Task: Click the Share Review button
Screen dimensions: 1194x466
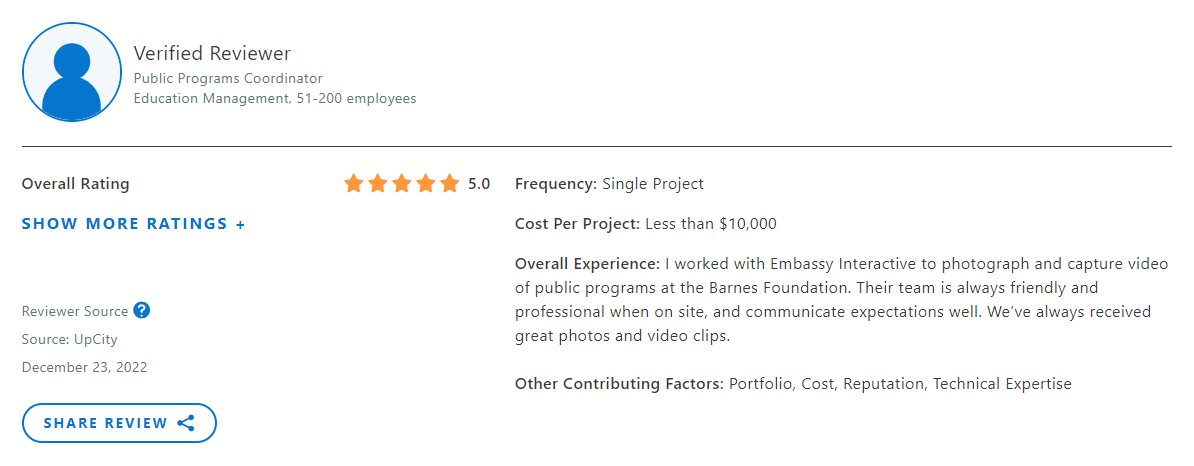Action: [x=120, y=423]
